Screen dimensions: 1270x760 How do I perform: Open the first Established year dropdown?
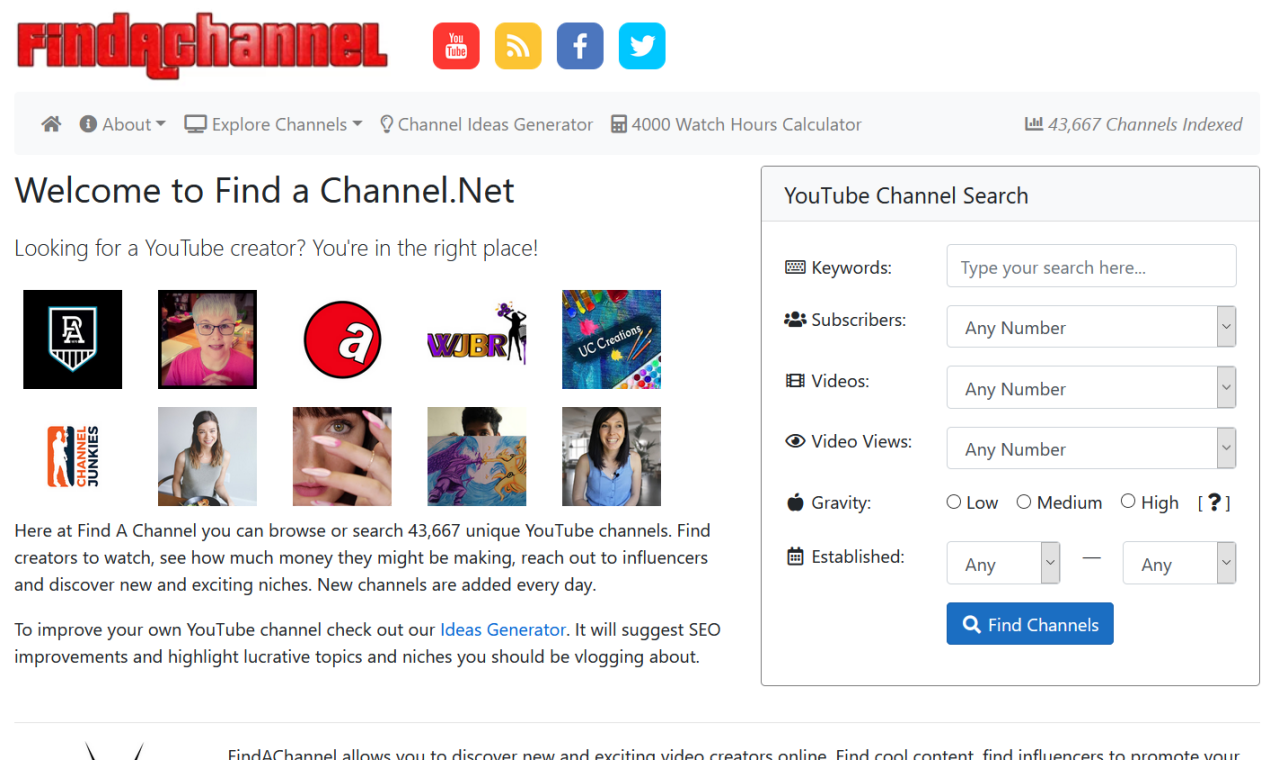pyautogui.click(x=1003, y=562)
